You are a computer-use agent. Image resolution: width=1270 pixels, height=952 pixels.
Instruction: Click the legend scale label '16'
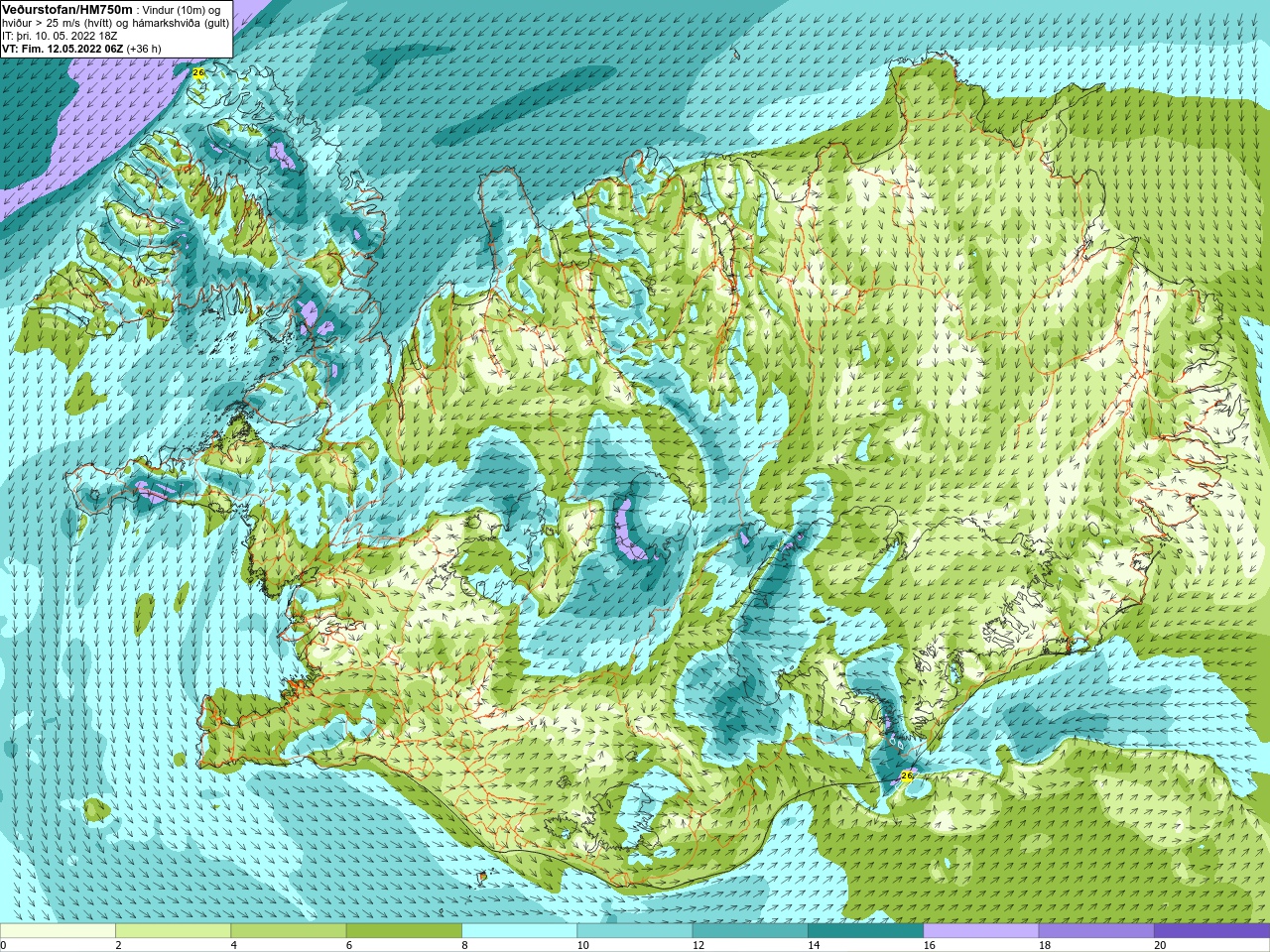(929, 945)
